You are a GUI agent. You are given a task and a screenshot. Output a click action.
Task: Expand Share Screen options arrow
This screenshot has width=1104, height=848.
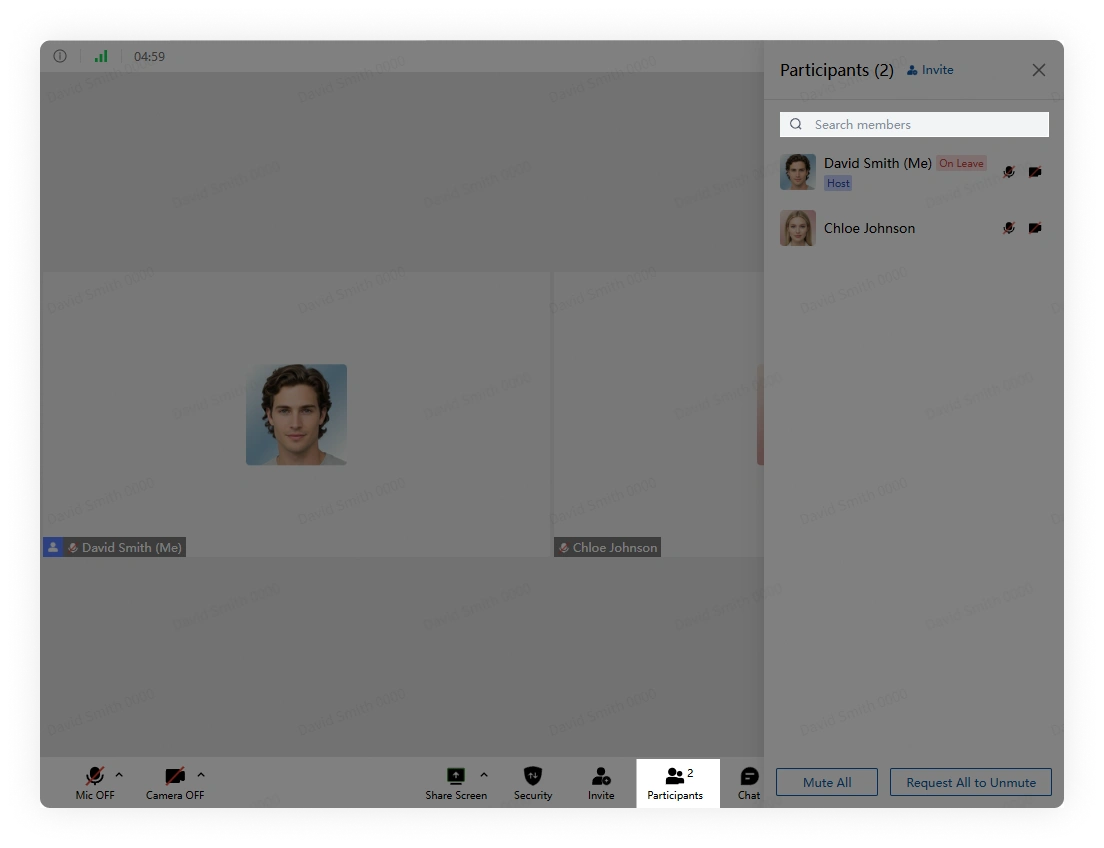(x=484, y=775)
